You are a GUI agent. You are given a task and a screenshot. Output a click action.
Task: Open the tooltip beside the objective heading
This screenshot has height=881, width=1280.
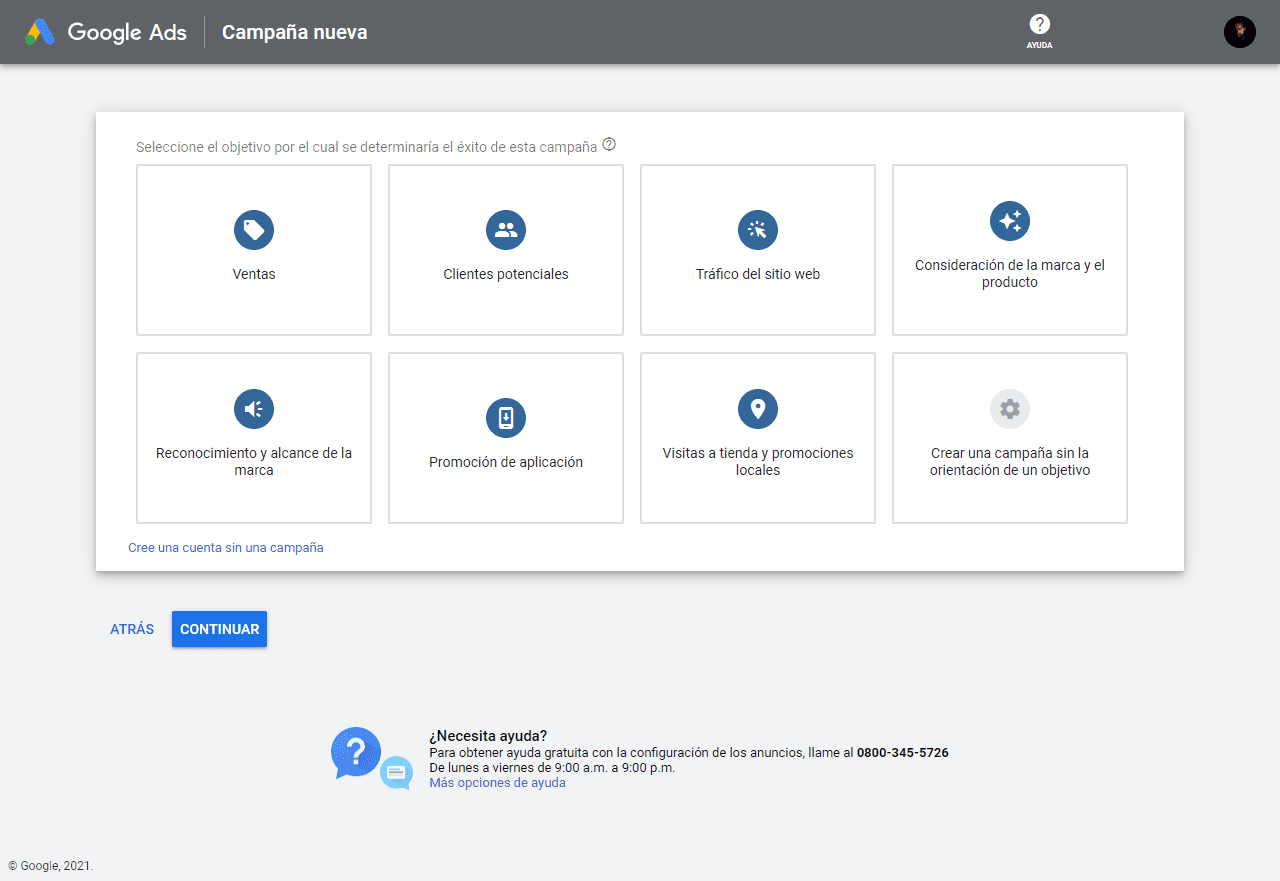[608, 144]
